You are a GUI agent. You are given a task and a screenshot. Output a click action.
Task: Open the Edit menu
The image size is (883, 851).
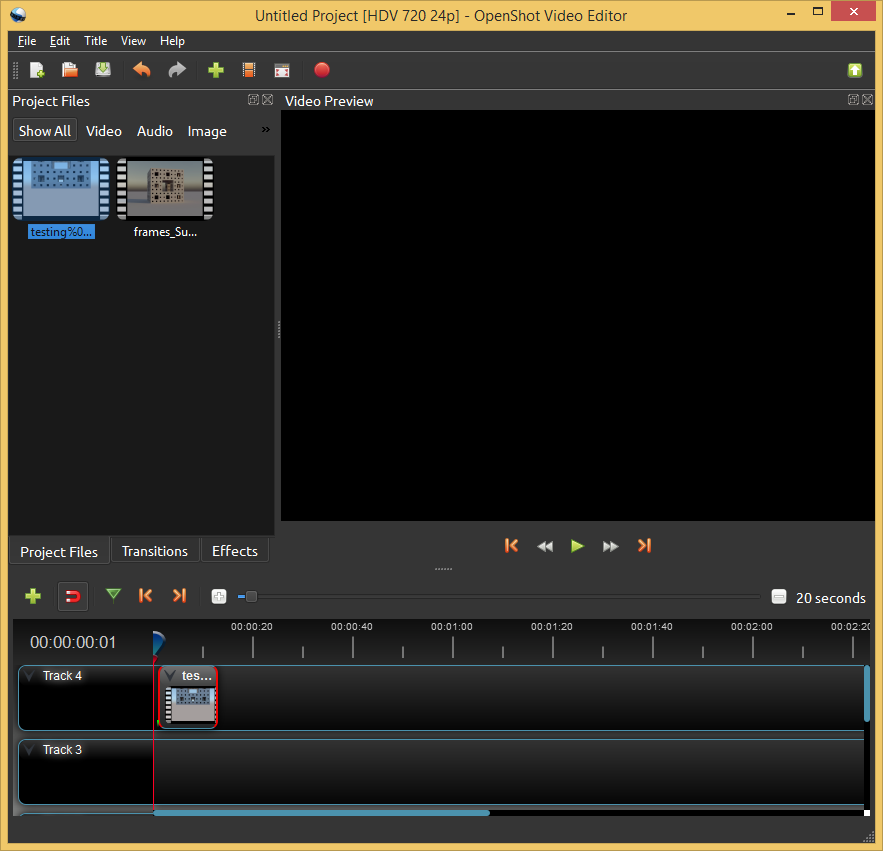point(60,41)
